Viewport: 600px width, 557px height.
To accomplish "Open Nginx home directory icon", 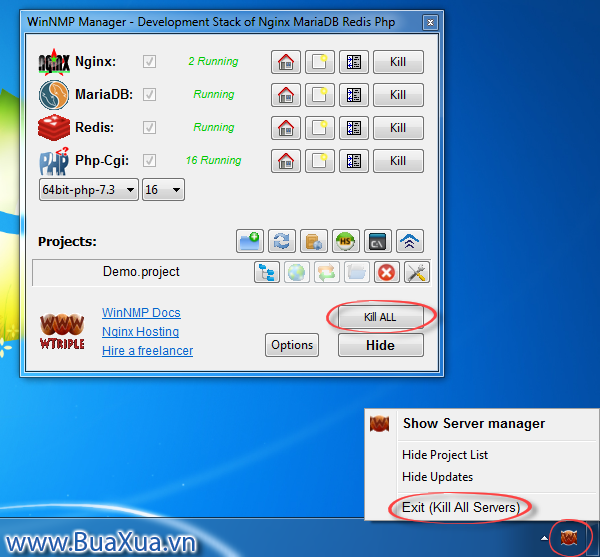I will click(x=286, y=62).
